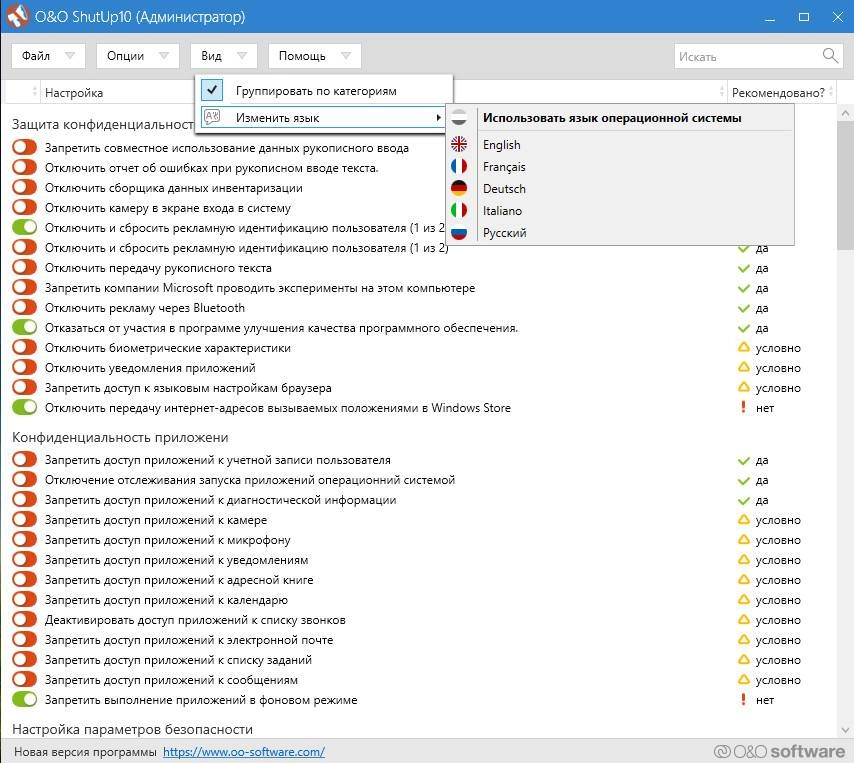Click warning triangle for доступ к электронной почте
The image size is (854, 763).
click(743, 639)
